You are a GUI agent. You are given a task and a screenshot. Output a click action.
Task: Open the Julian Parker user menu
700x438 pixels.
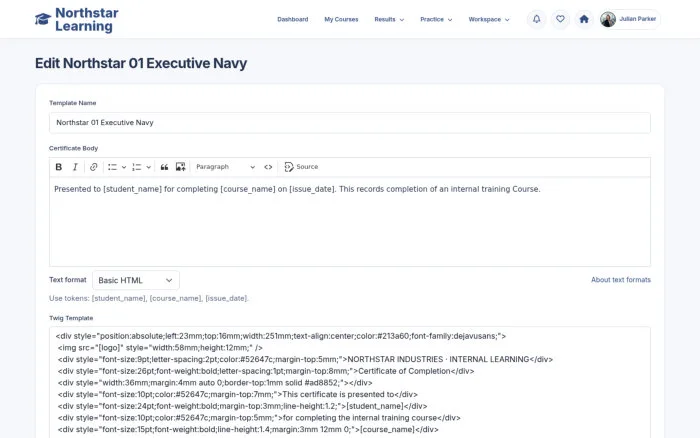click(630, 19)
